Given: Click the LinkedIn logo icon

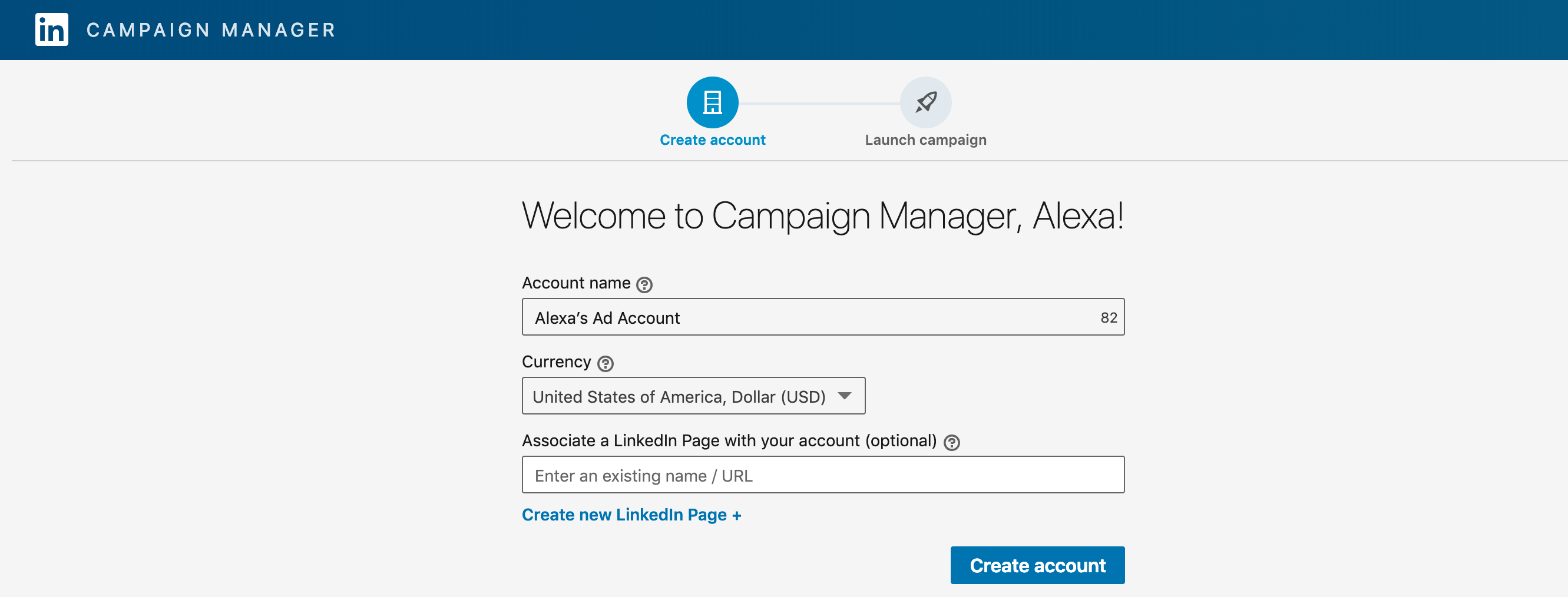Looking at the screenshot, I should point(52,29).
